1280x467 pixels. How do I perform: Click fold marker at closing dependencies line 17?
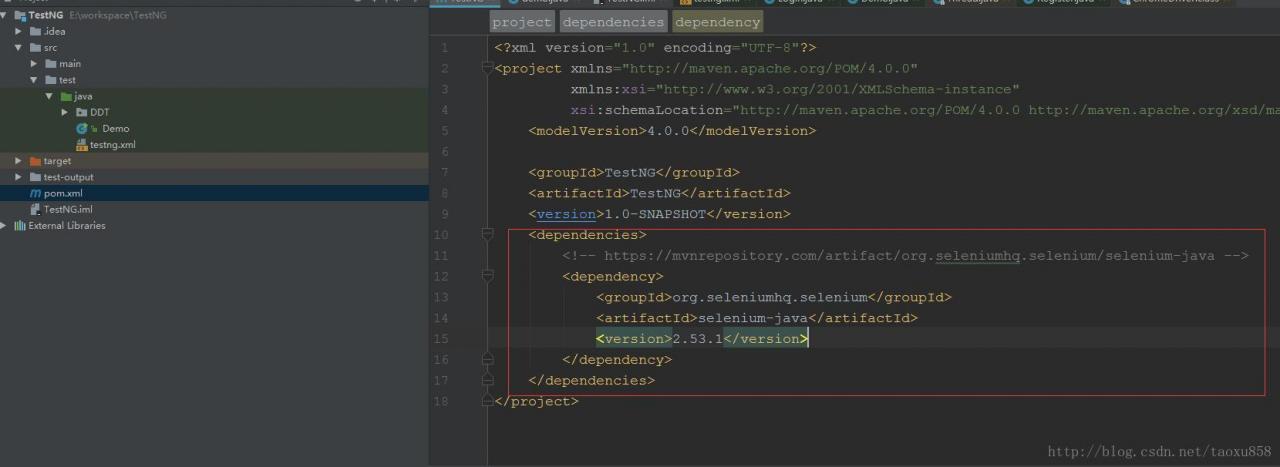pos(488,380)
